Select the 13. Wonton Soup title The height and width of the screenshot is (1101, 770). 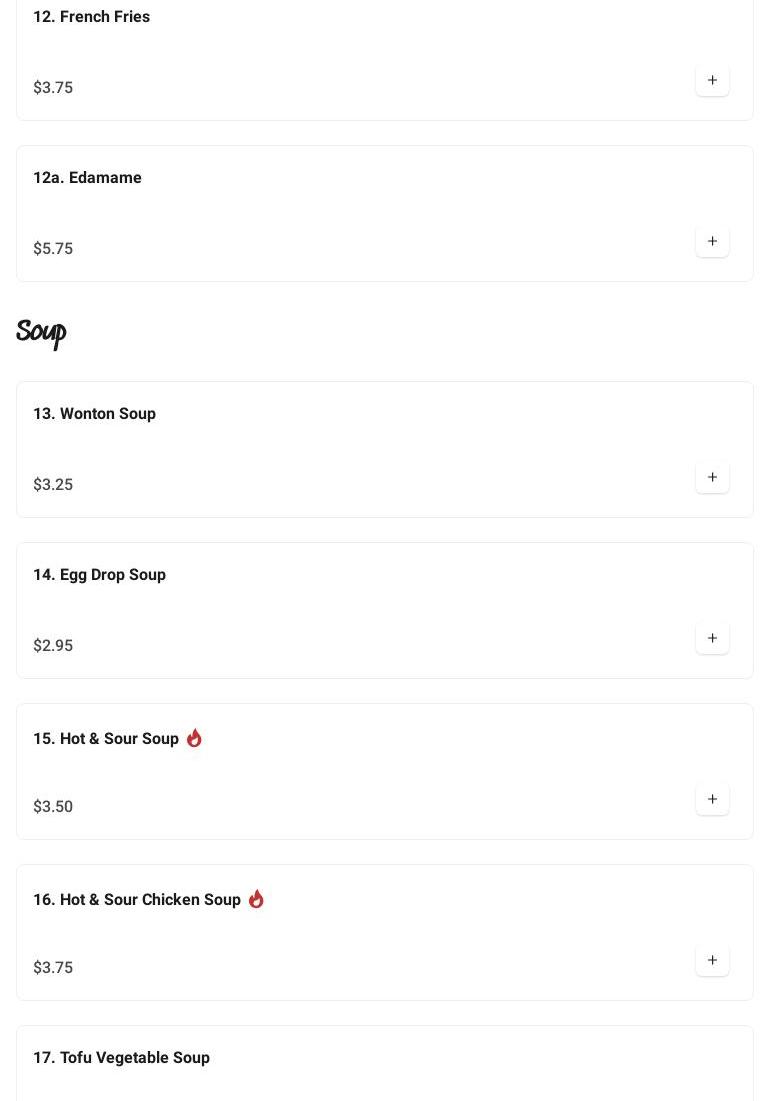[x=94, y=414]
